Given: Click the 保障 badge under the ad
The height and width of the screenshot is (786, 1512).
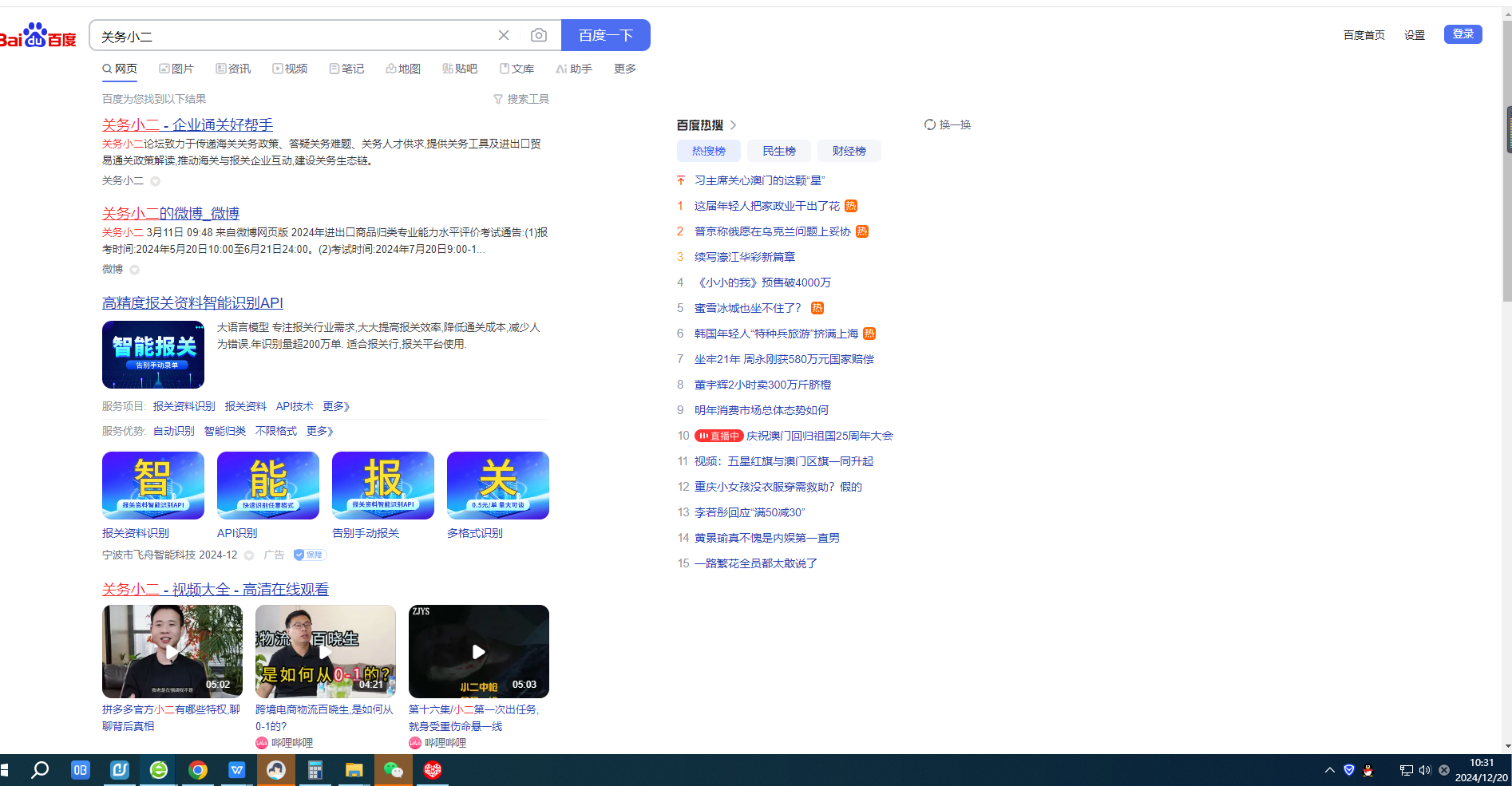Looking at the screenshot, I should click(x=310, y=555).
